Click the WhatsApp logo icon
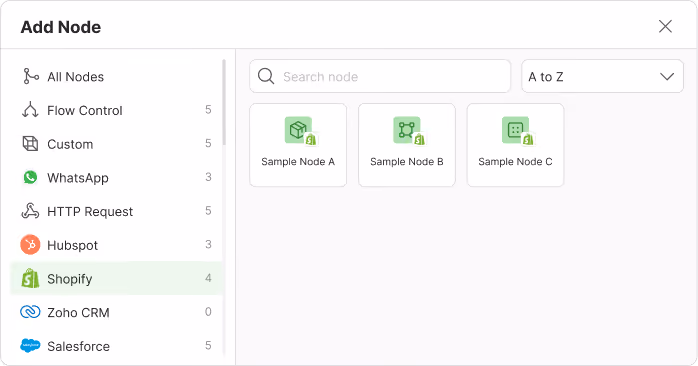The image size is (698, 366). coord(30,177)
